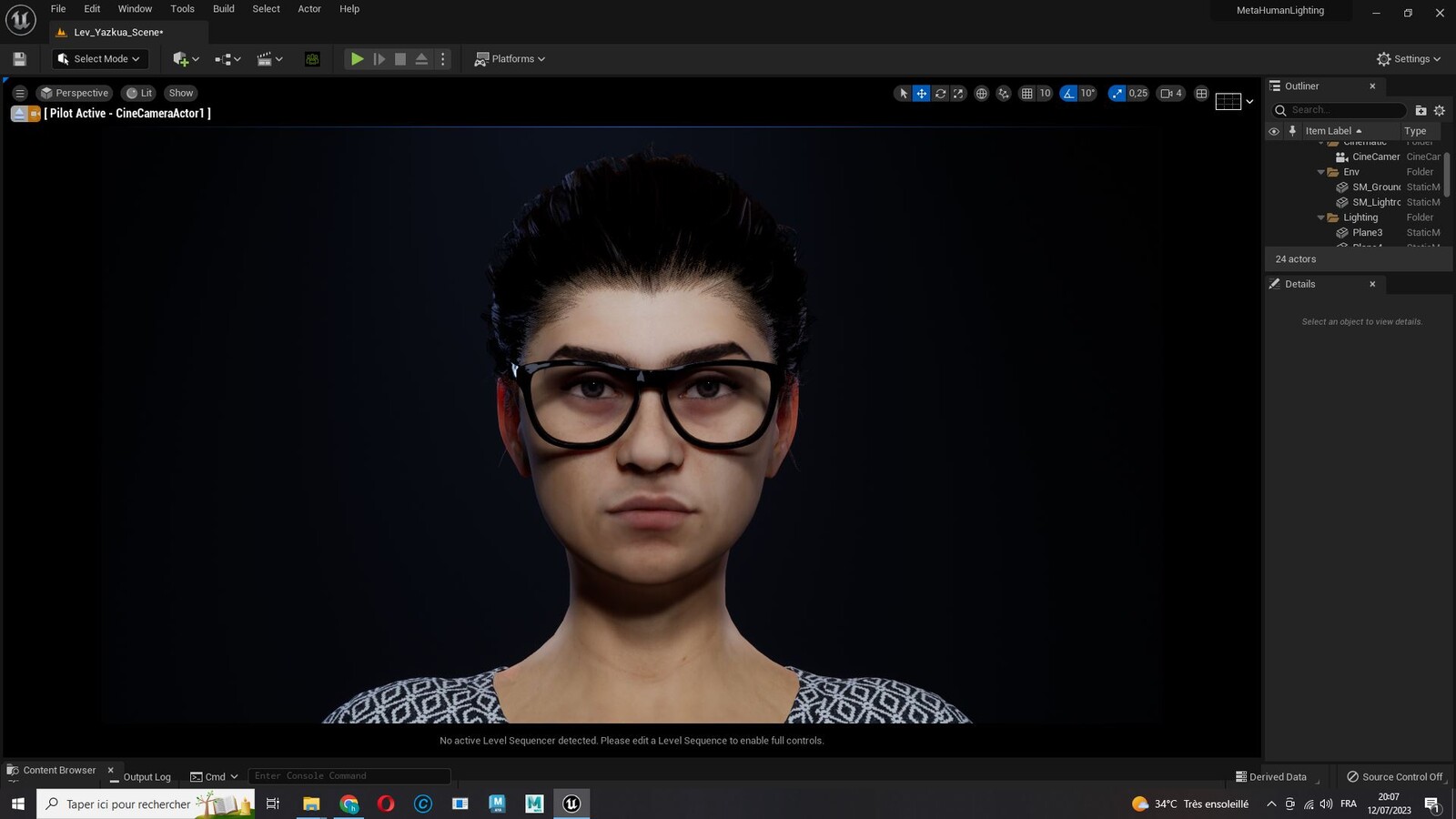The height and width of the screenshot is (819, 1456).
Task: Click the Outliner search field
Action: [x=1338, y=110]
